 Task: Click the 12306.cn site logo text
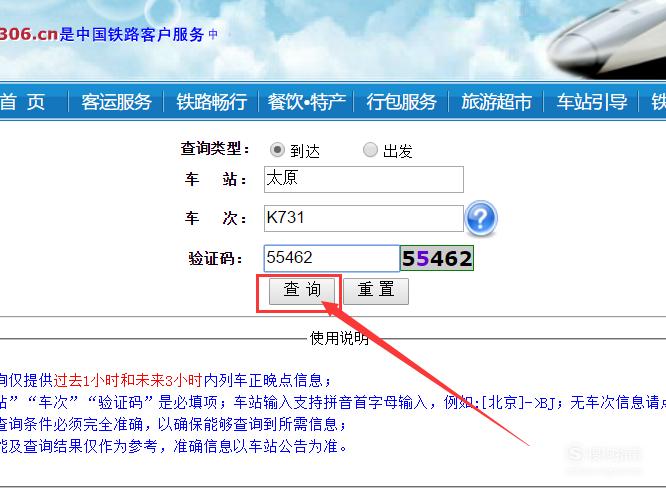pos(28,34)
